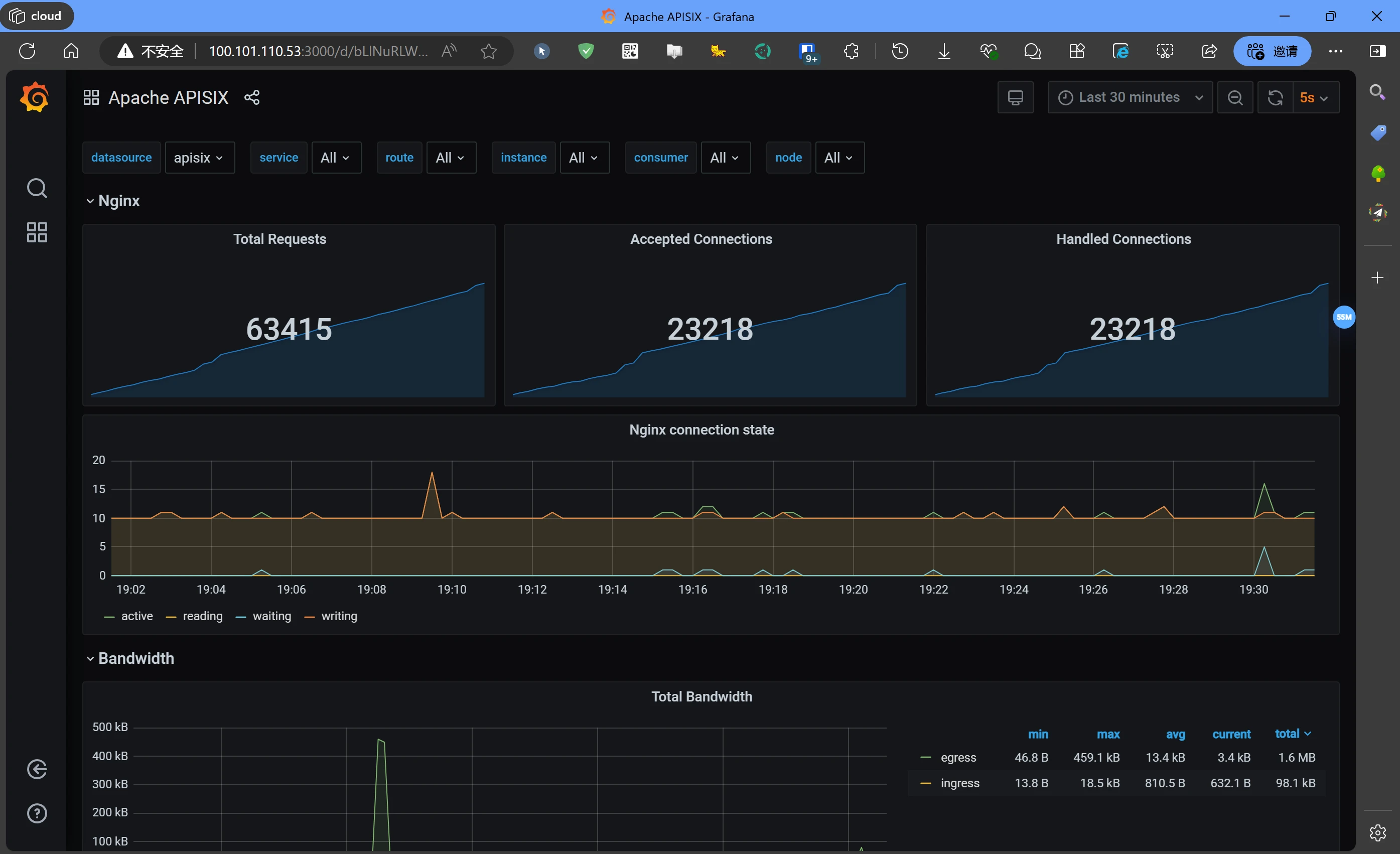Open the Grafana search icon in sidebar

(37, 188)
